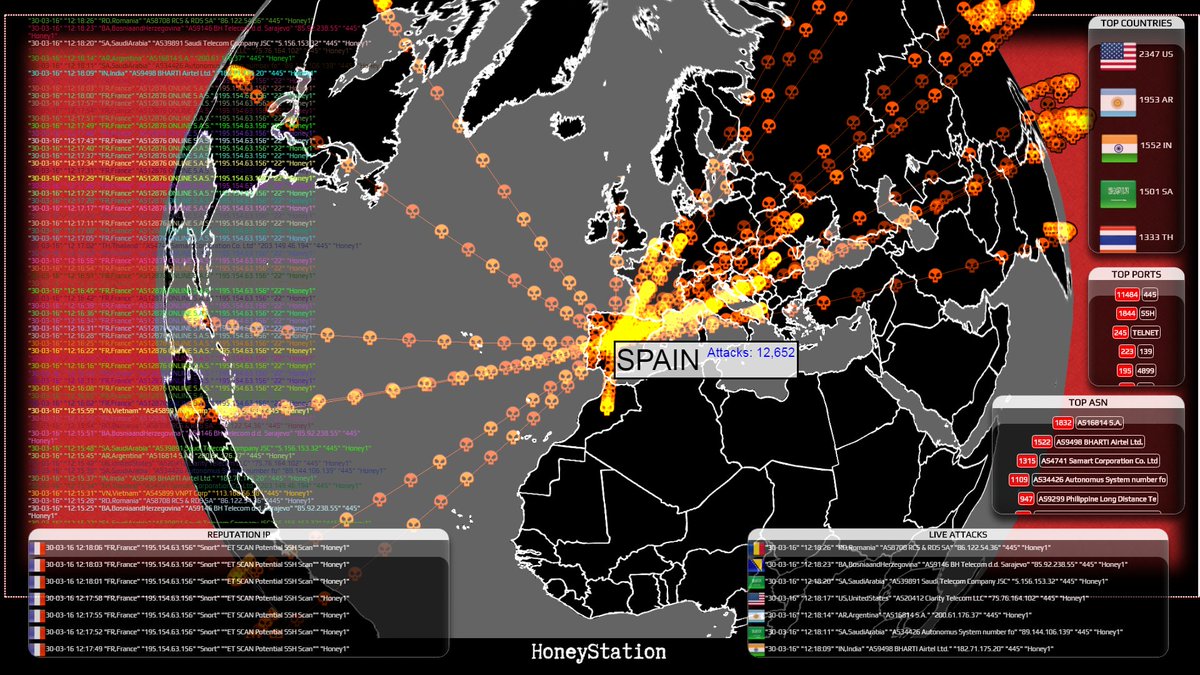
Task: Click the Argentina flag on the 12:18:14 attack row
Action: tap(757, 616)
